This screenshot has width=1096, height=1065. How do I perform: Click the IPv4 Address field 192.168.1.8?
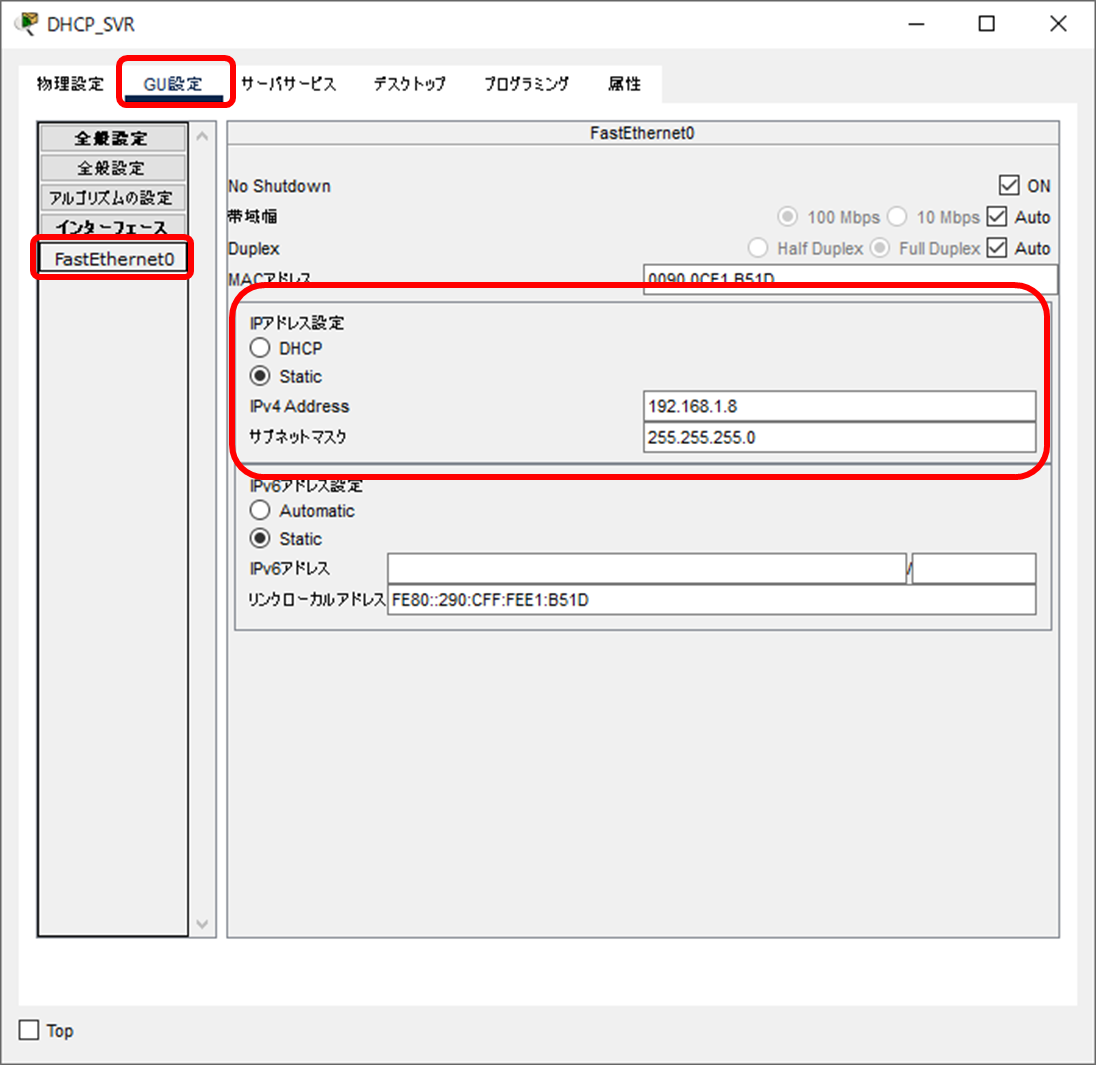point(839,406)
